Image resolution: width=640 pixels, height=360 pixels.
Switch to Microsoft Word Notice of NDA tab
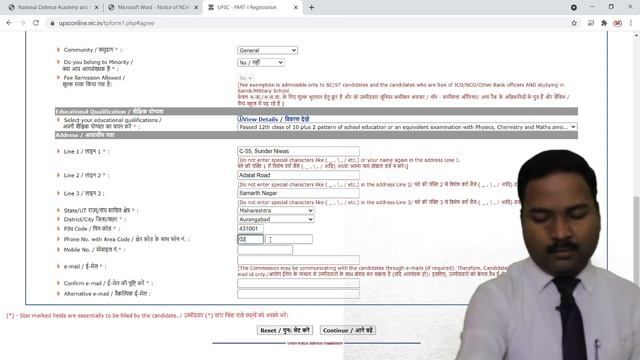pos(153,7)
